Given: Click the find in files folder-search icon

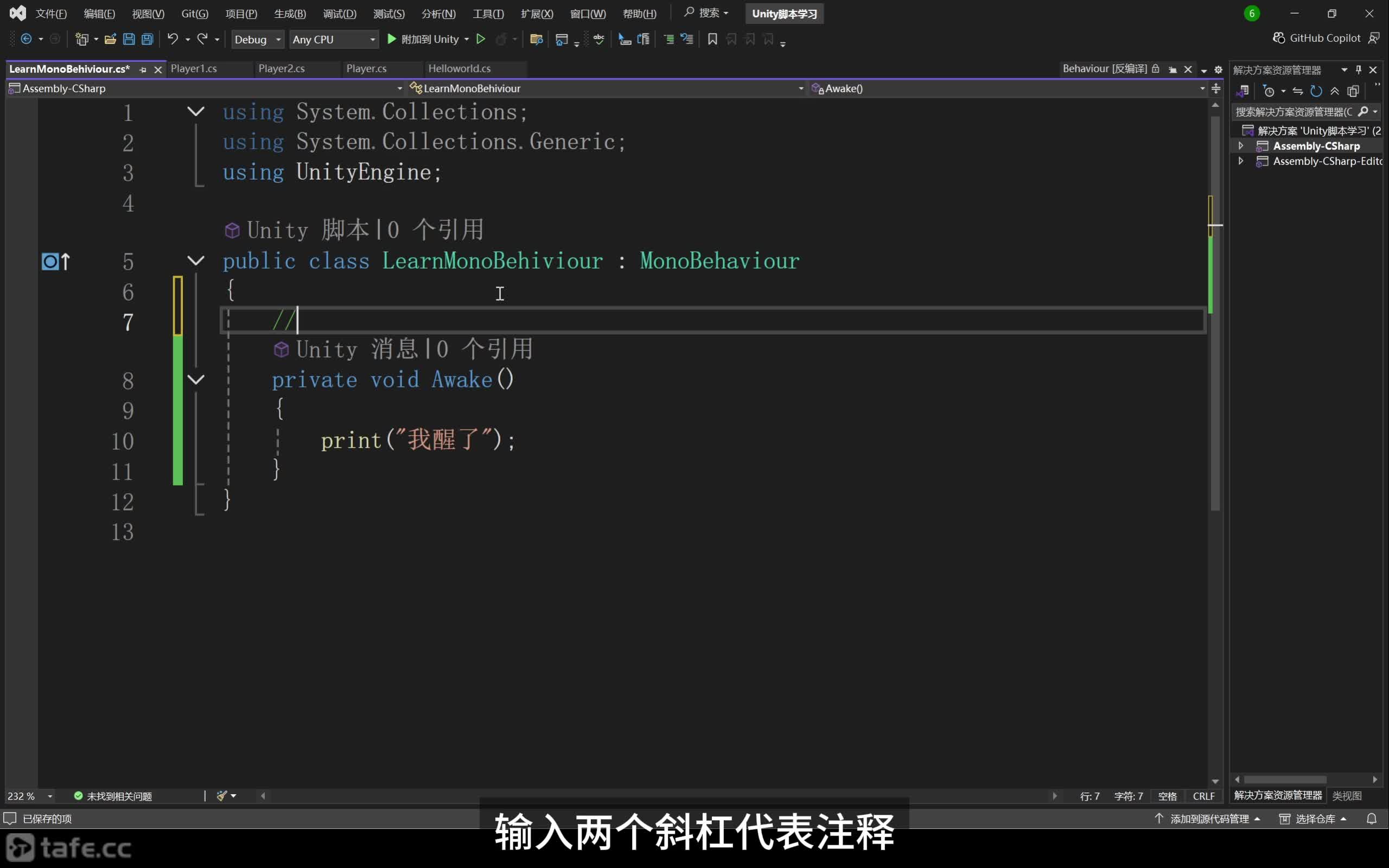Looking at the screenshot, I should 536,39.
